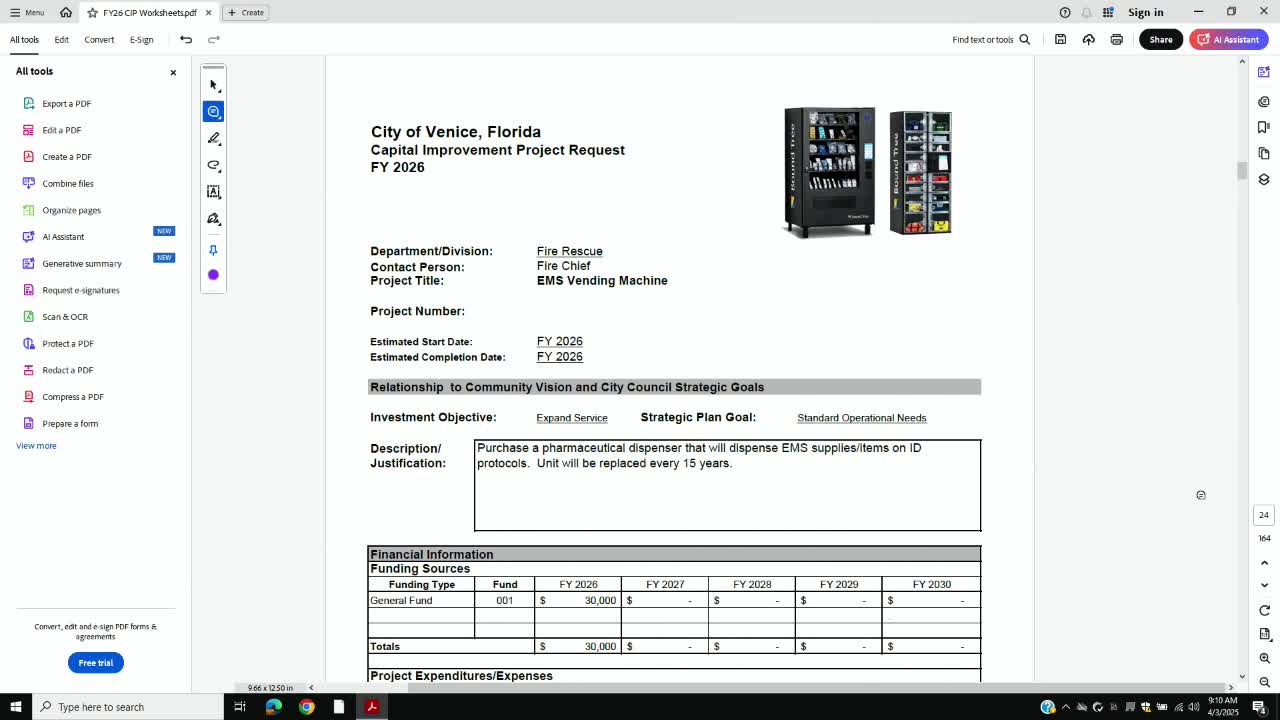Select the Create a PDF tool
The width and height of the screenshot is (1280, 720).
point(67,157)
